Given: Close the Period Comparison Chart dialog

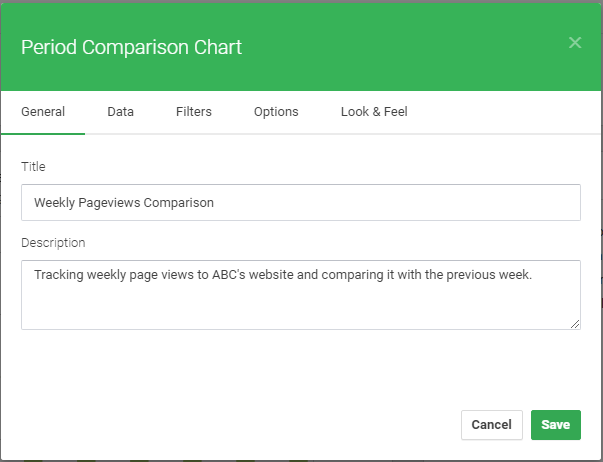Looking at the screenshot, I should point(575,42).
